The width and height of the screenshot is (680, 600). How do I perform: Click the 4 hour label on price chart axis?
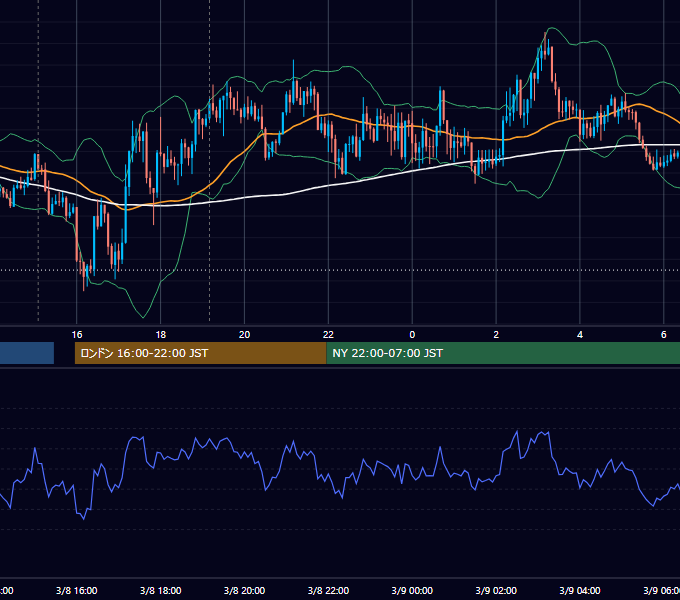tap(580, 335)
